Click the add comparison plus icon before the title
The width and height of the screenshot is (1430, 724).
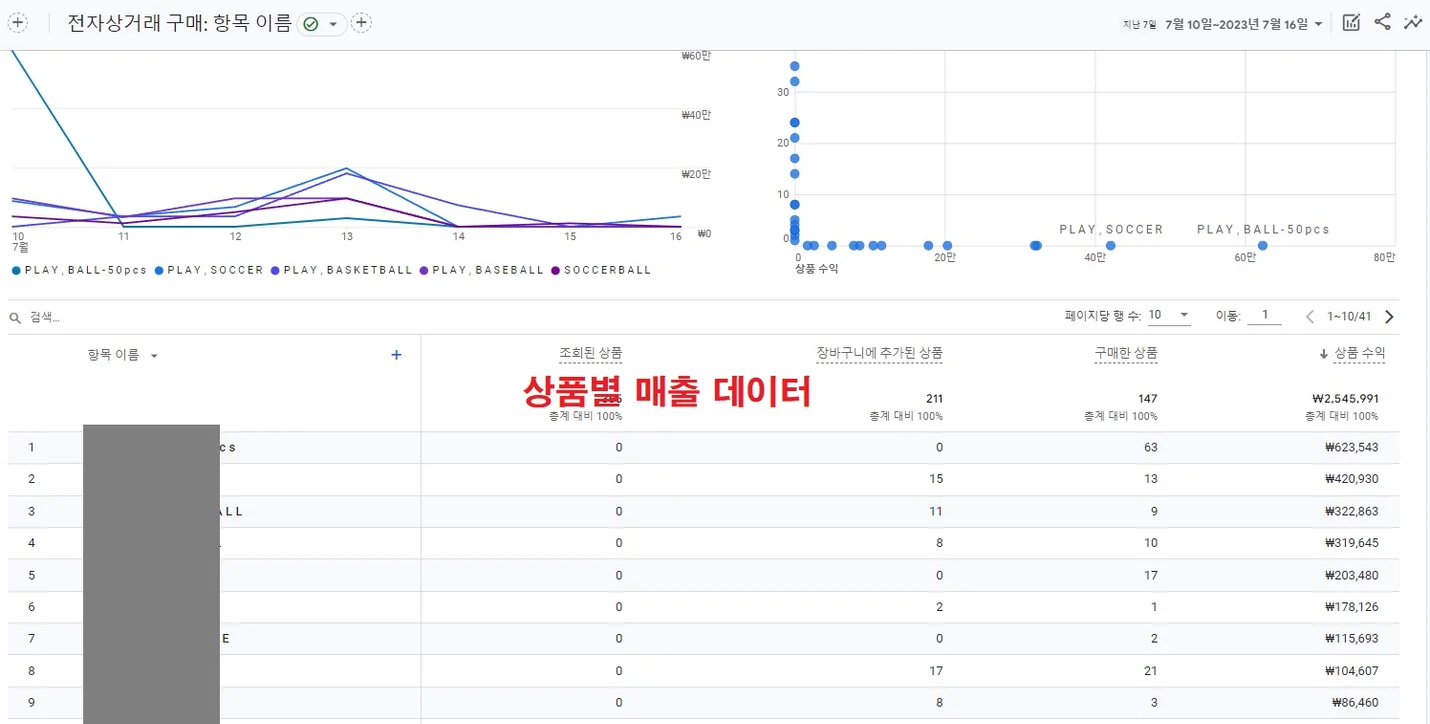(18, 23)
